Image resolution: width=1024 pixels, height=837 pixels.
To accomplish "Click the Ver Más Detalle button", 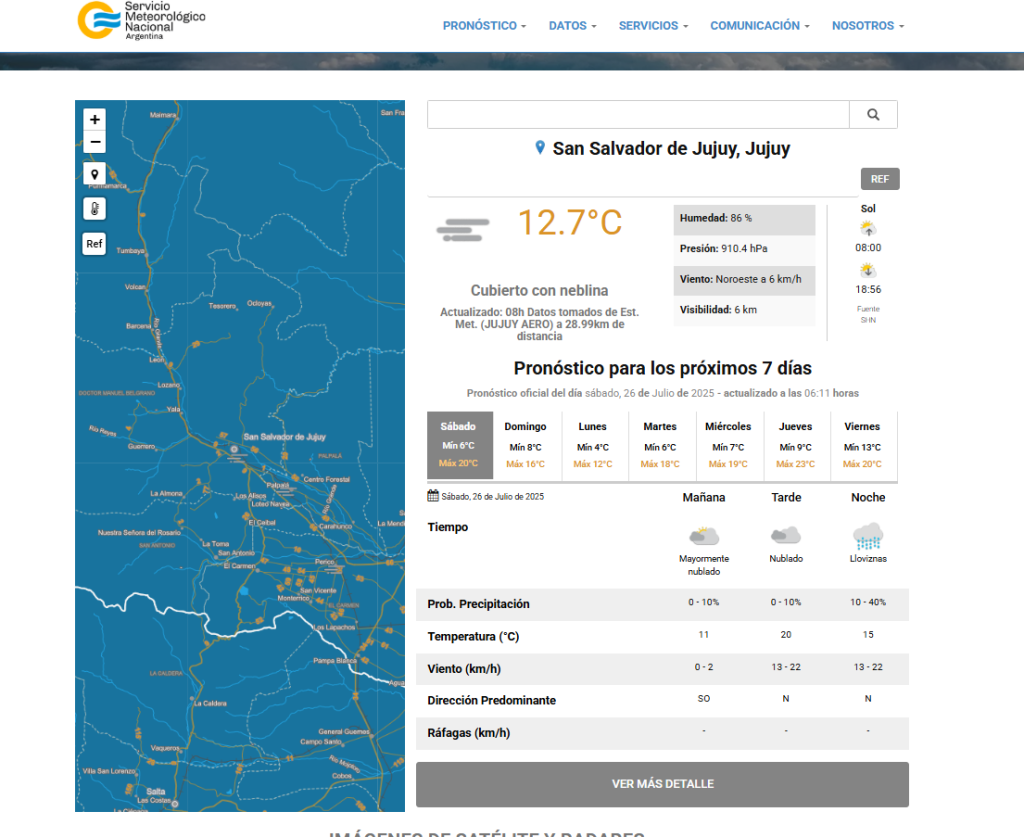I will [662, 784].
